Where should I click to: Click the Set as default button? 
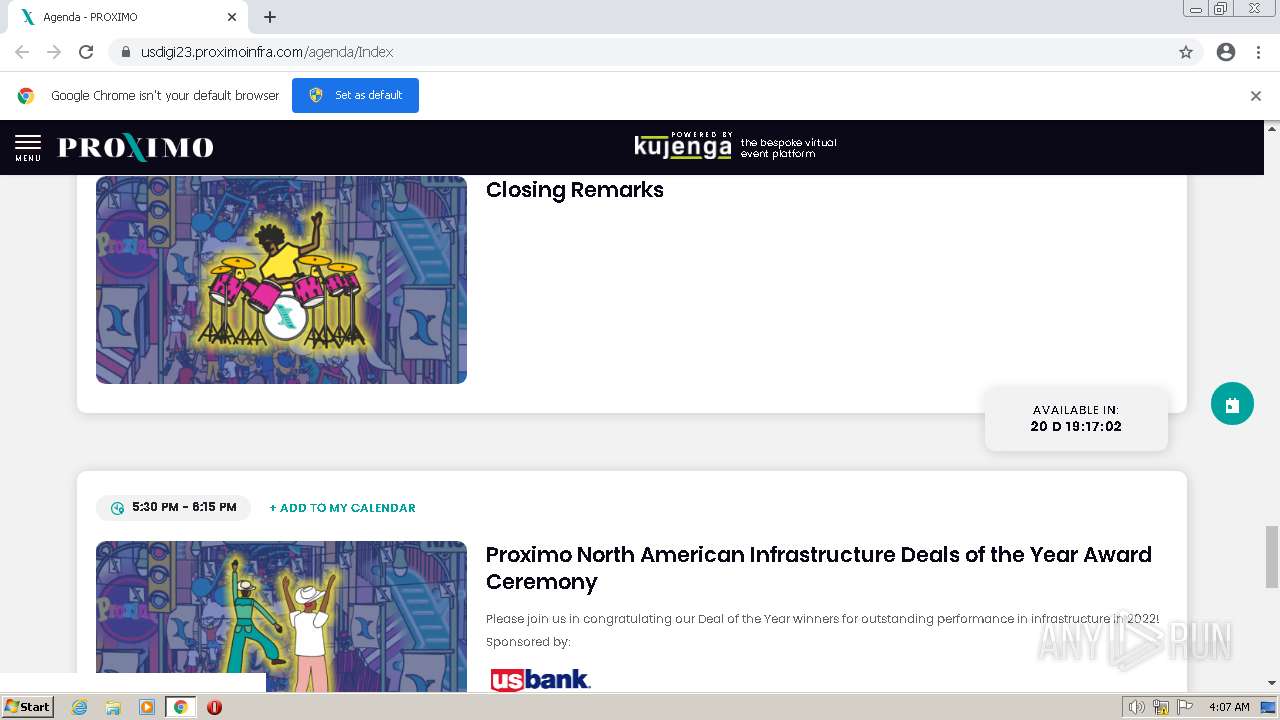pyautogui.click(x=355, y=95)
